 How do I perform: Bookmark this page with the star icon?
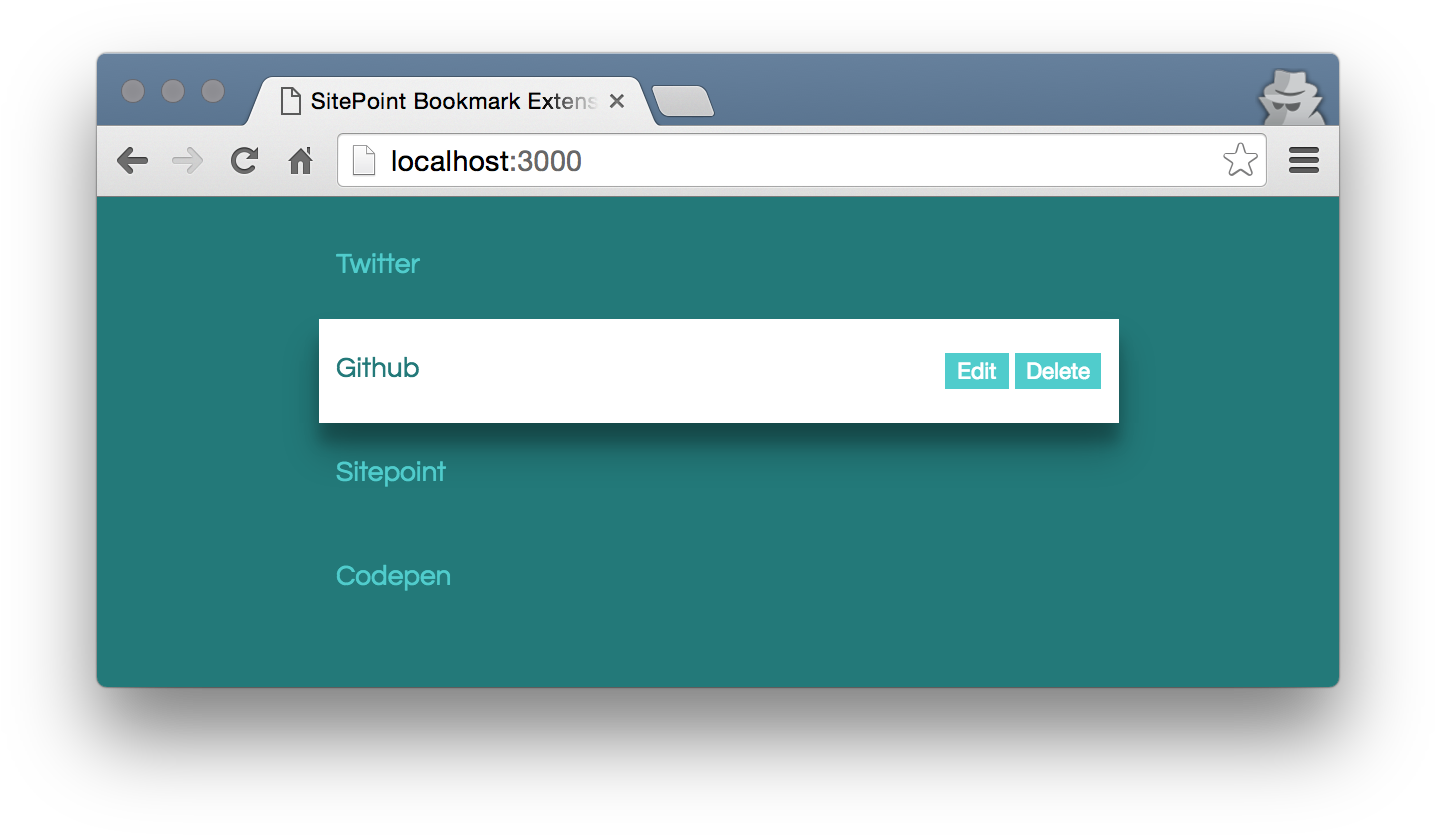1240,160
